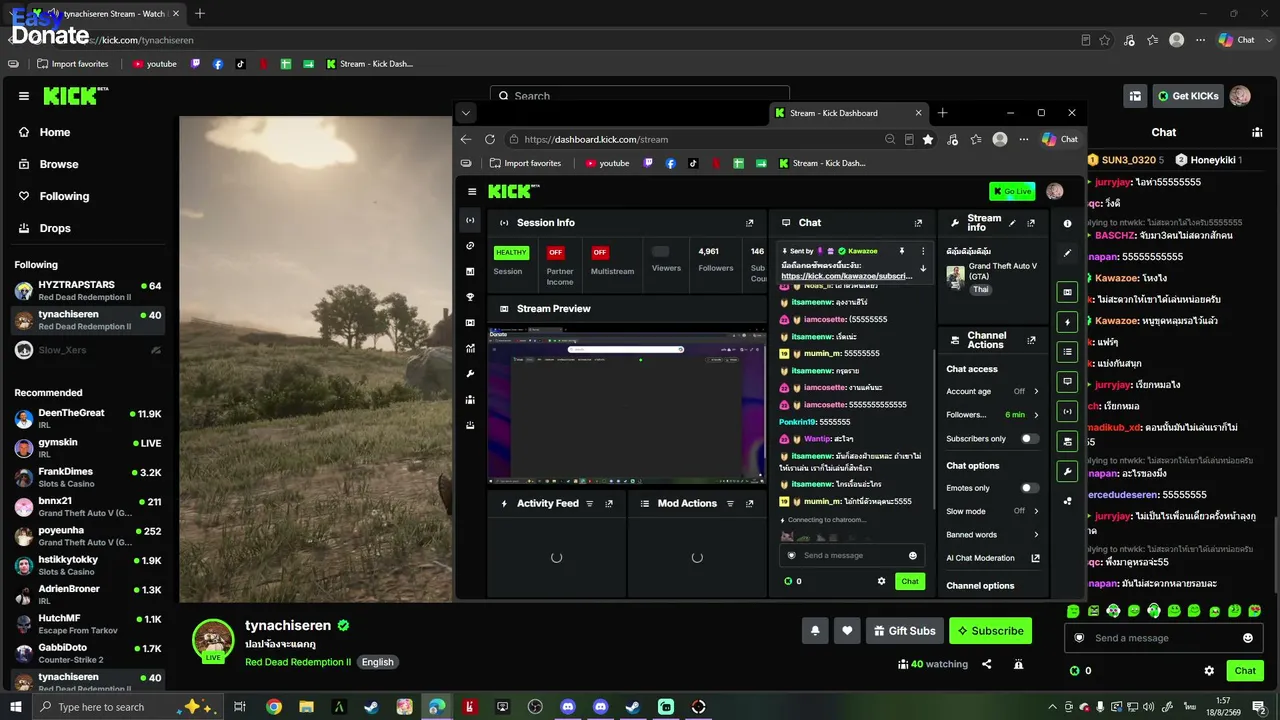The height and width of the screenshot is (720, 1280).
Task: Toggle the Subscribers only switch
Action: (x=1029, y=439)
